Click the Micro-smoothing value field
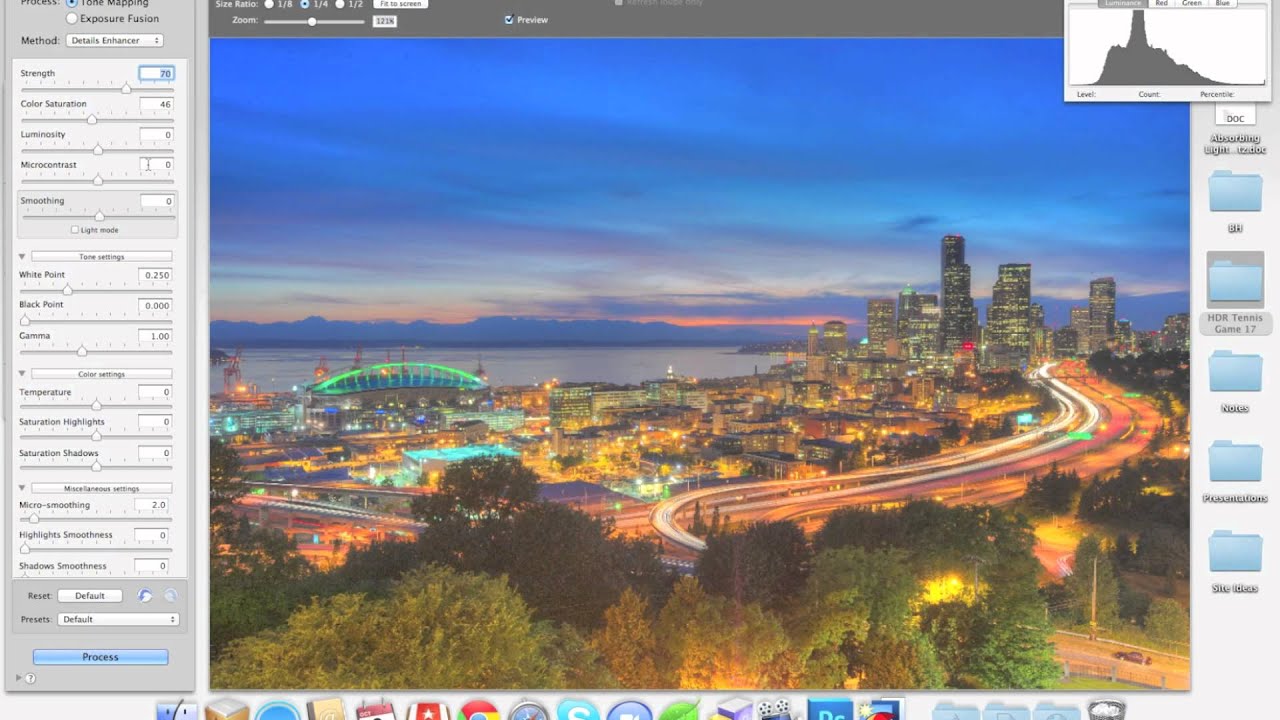Image resolution: width=1280 pixels, height=720 pixels. 153,505
